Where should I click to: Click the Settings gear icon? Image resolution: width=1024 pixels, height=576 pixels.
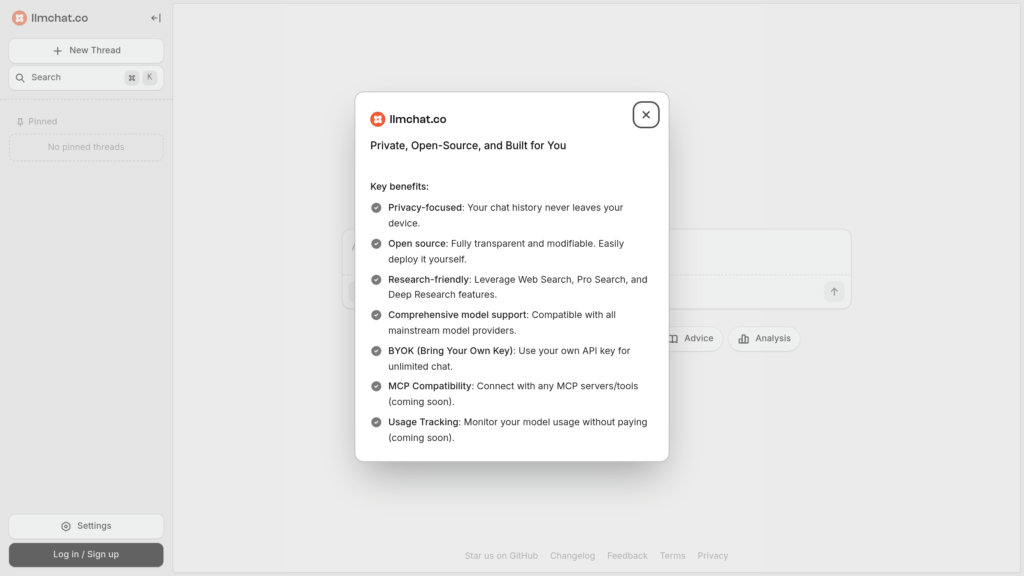(66, 526)
